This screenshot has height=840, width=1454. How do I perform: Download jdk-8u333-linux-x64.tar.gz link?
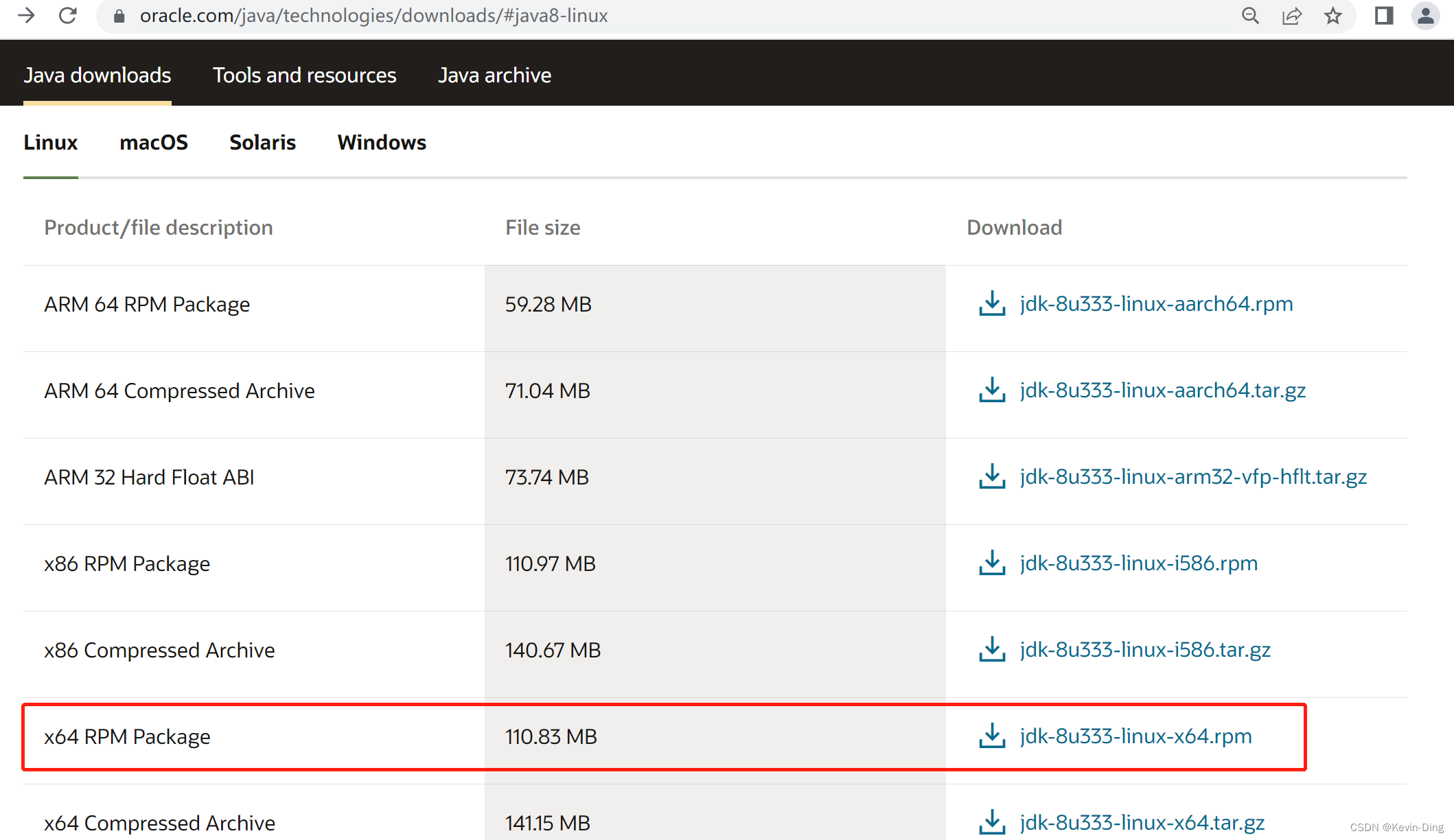pyautogui.click(x=1142, y=822)
